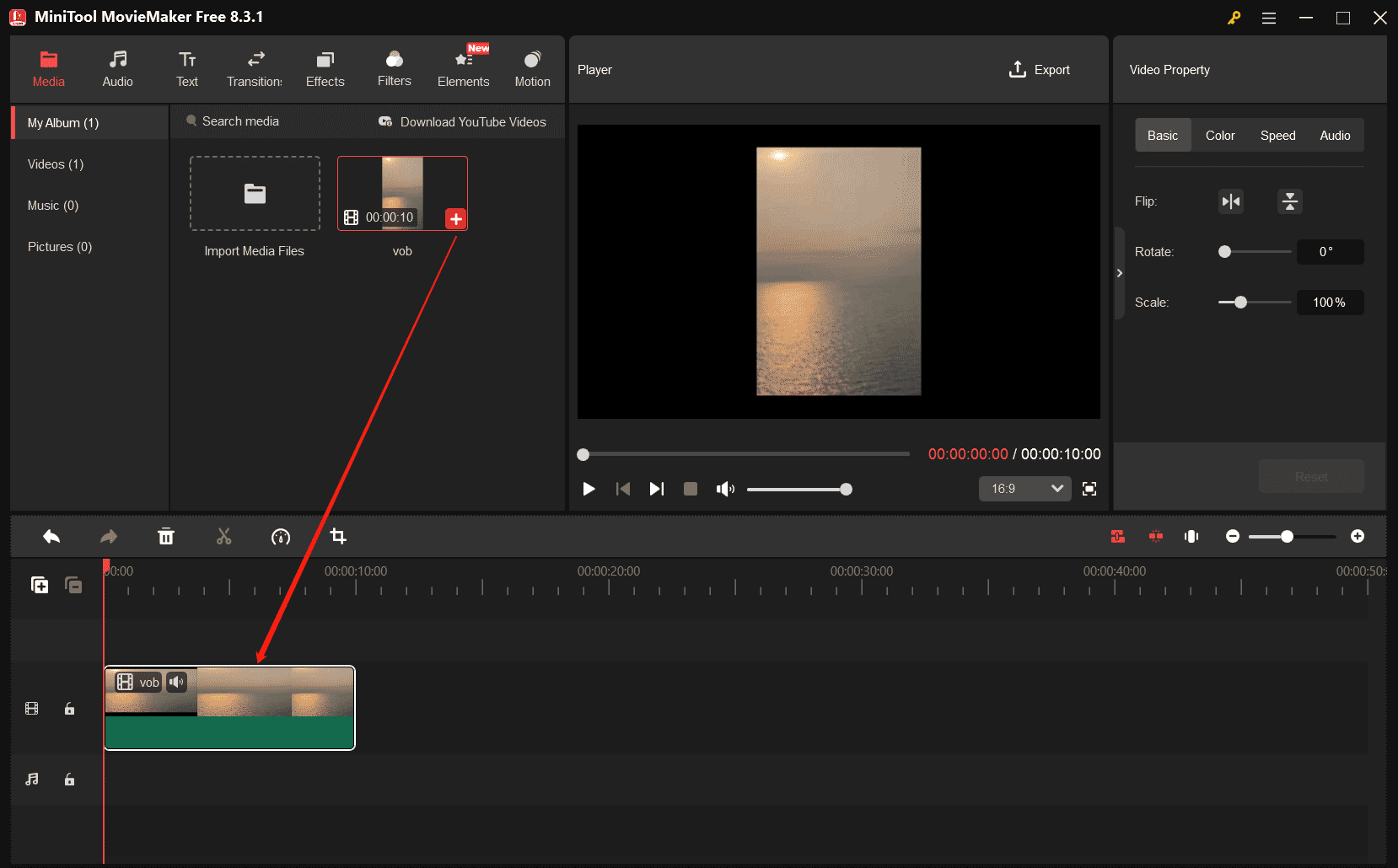Viewport: 1398px width, 868px height.
Task: Open the Speed control icon
Action: click(x=281, y=537)
